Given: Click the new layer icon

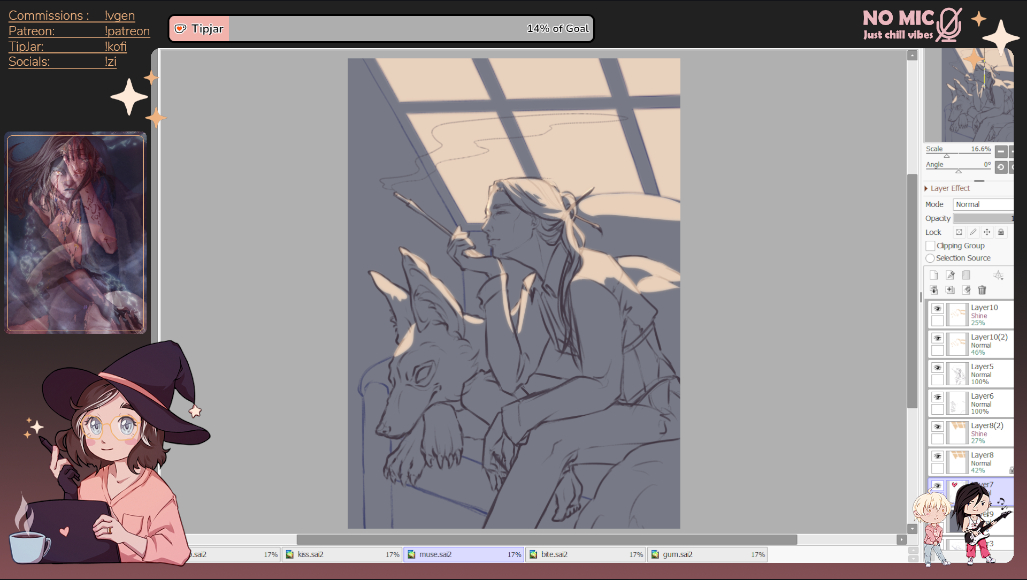Looking at the screenshot, I should (x=933, y=275).
